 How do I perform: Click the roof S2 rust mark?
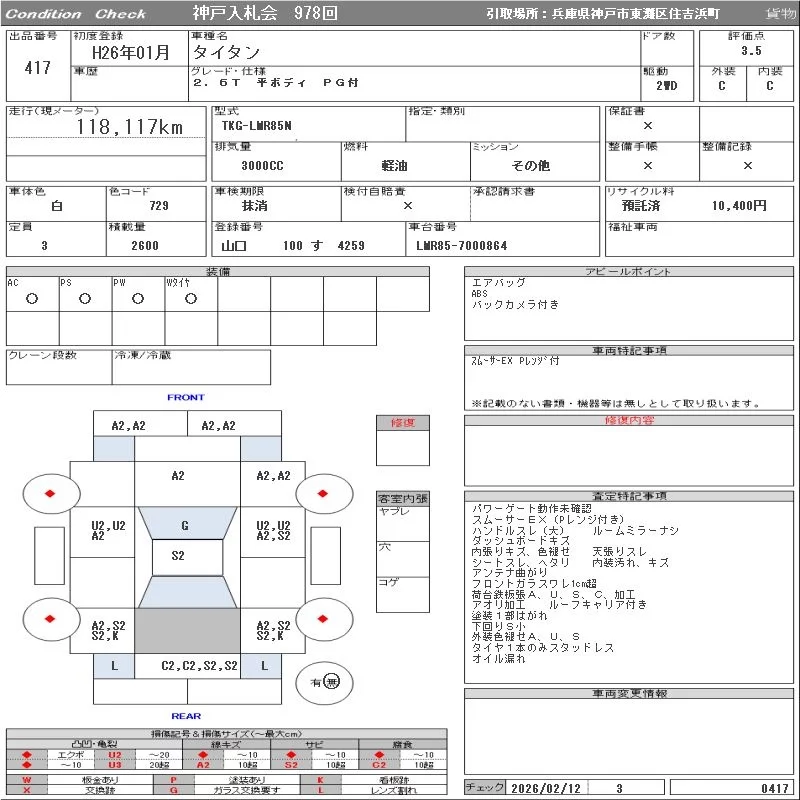[178, 556]
